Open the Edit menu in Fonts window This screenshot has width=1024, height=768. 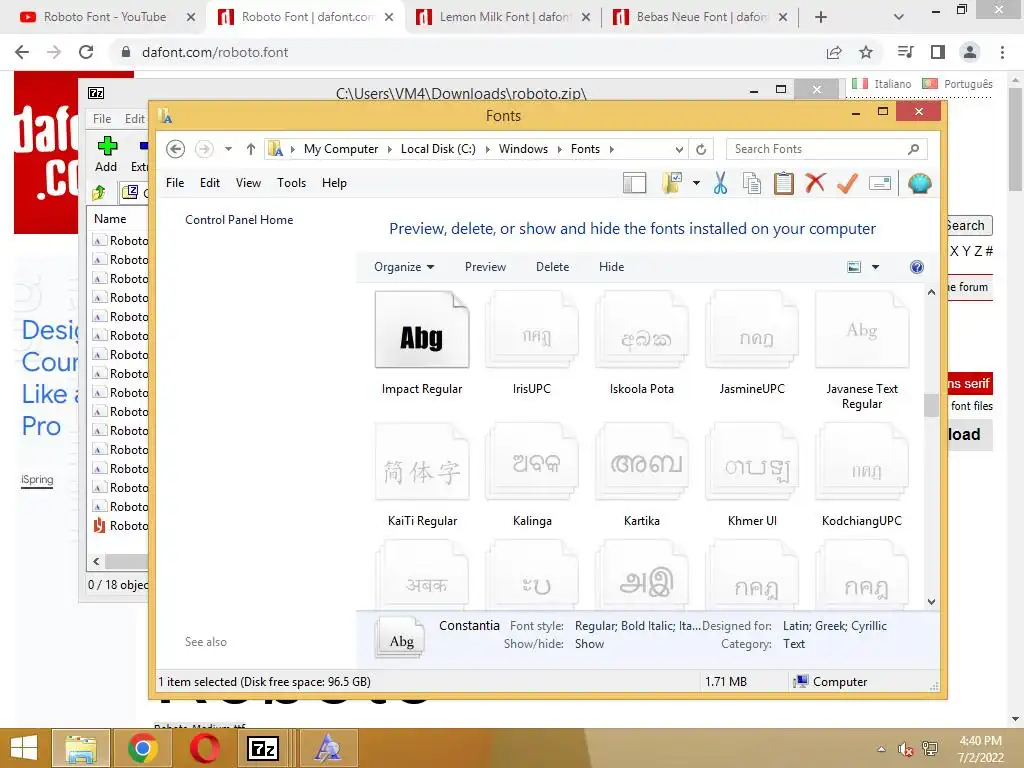click(x=210, y=183)
